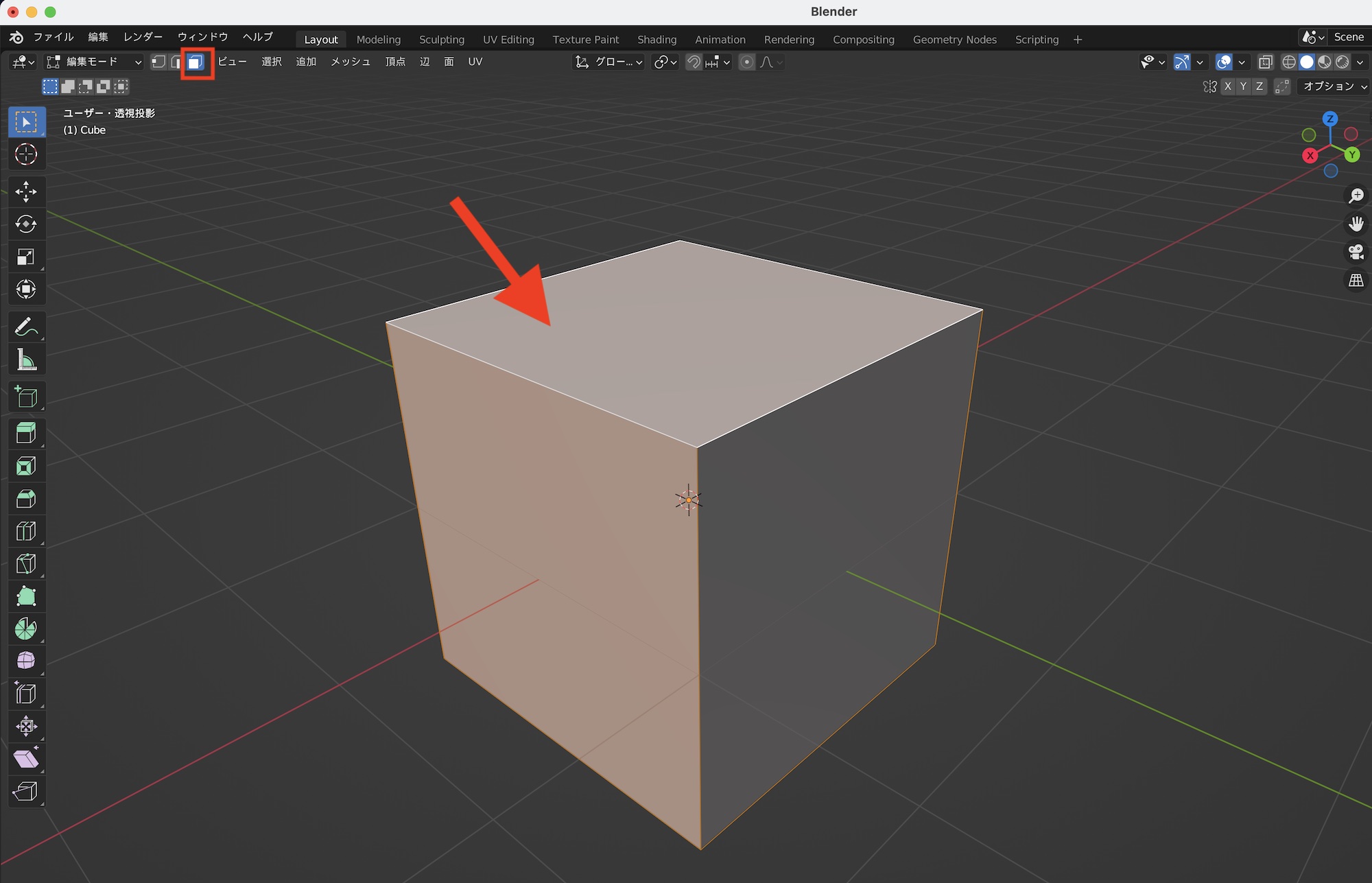1372x883 pixels.
Task: Expand the オプション dropdown
Action: point(1334,86)
